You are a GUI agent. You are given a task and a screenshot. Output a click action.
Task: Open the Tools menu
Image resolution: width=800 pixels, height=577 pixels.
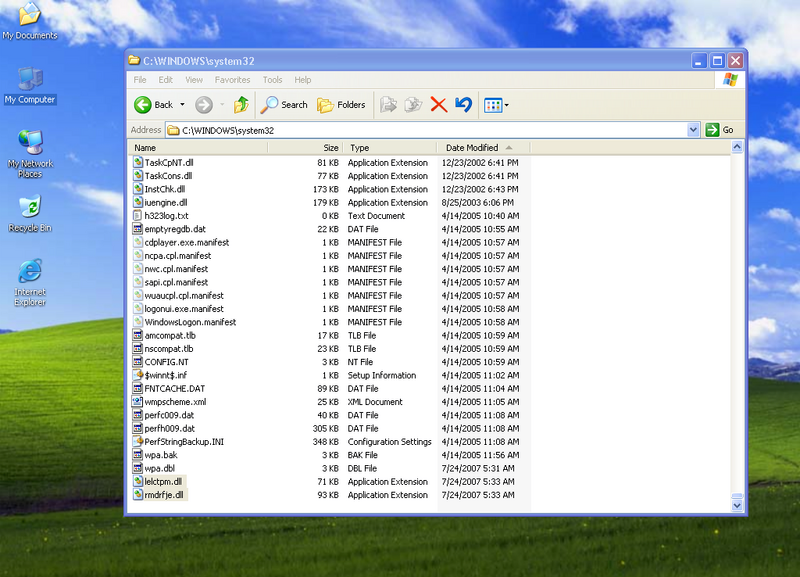[272, 80]
